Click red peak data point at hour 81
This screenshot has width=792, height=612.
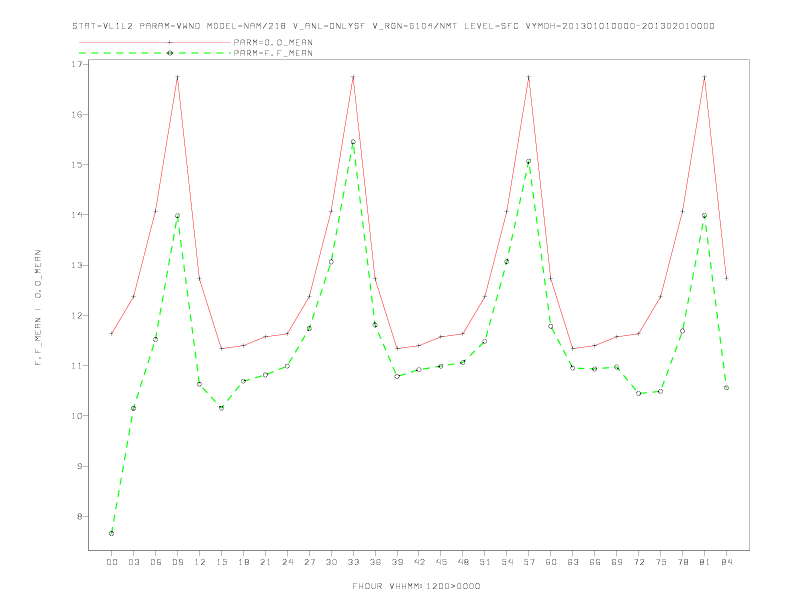705,77
